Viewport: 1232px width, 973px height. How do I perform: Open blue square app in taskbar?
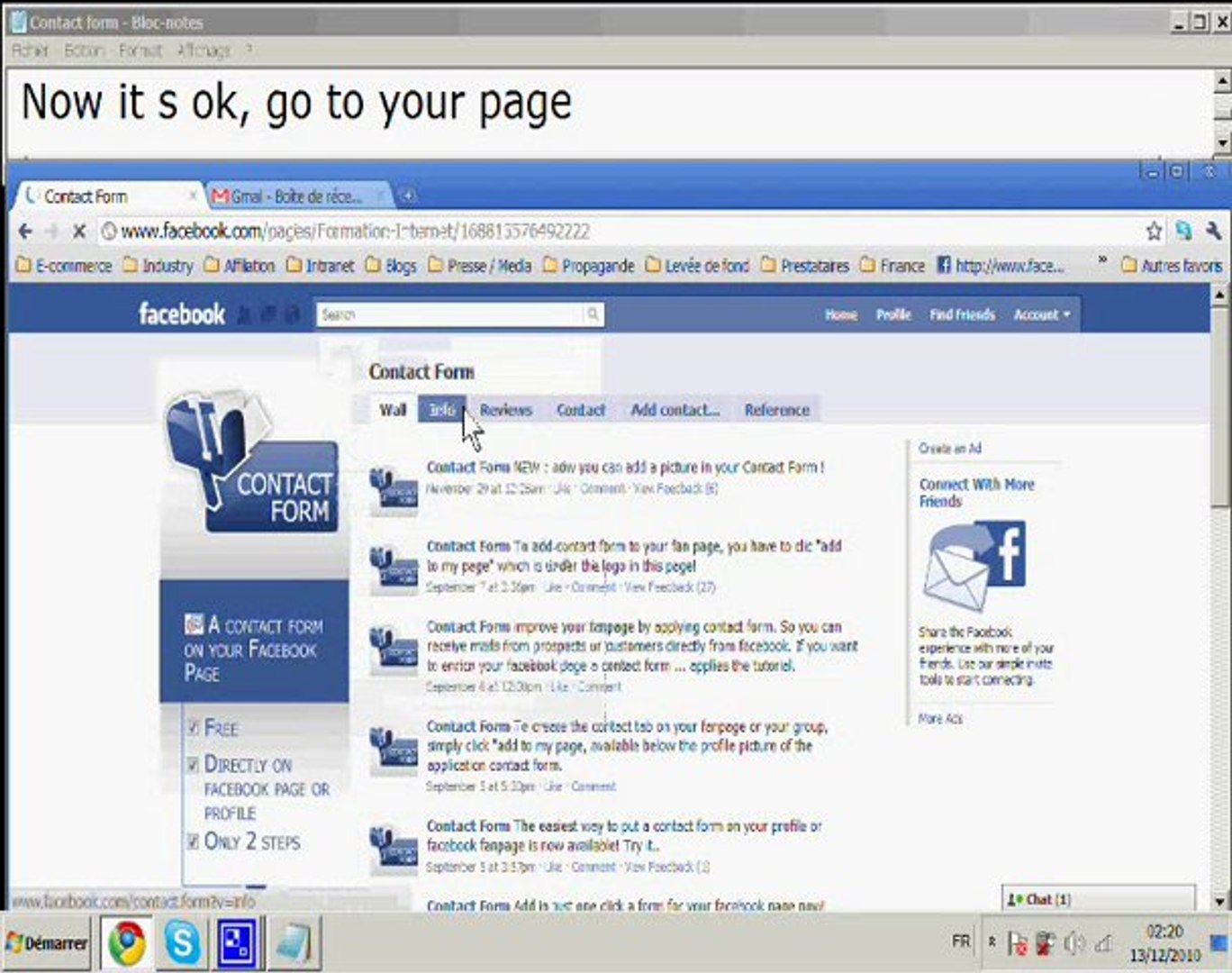[236, 943]
